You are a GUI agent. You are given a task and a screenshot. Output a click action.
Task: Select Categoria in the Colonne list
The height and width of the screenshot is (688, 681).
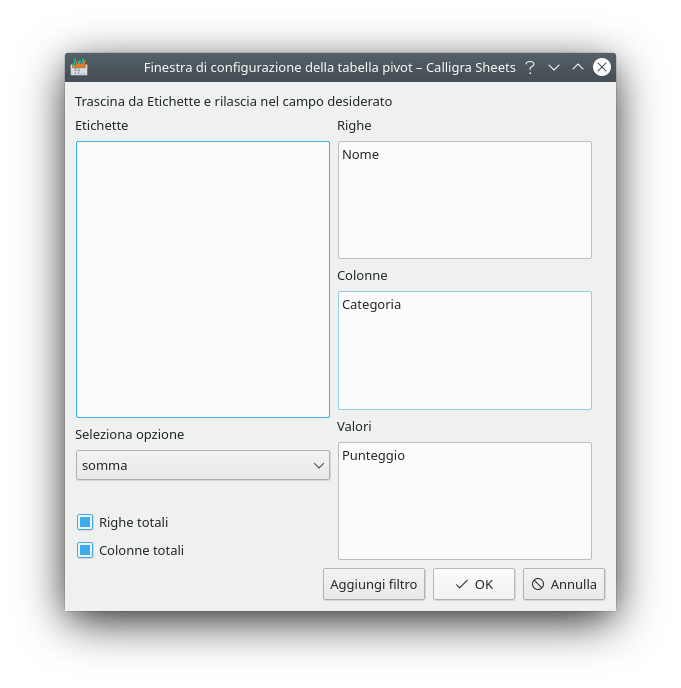click(x=371, y=305)
